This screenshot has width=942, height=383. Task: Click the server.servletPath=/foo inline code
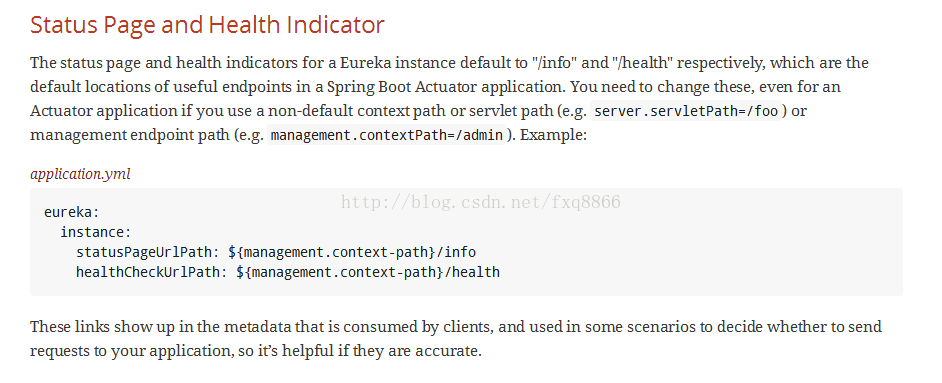[686, 111]
